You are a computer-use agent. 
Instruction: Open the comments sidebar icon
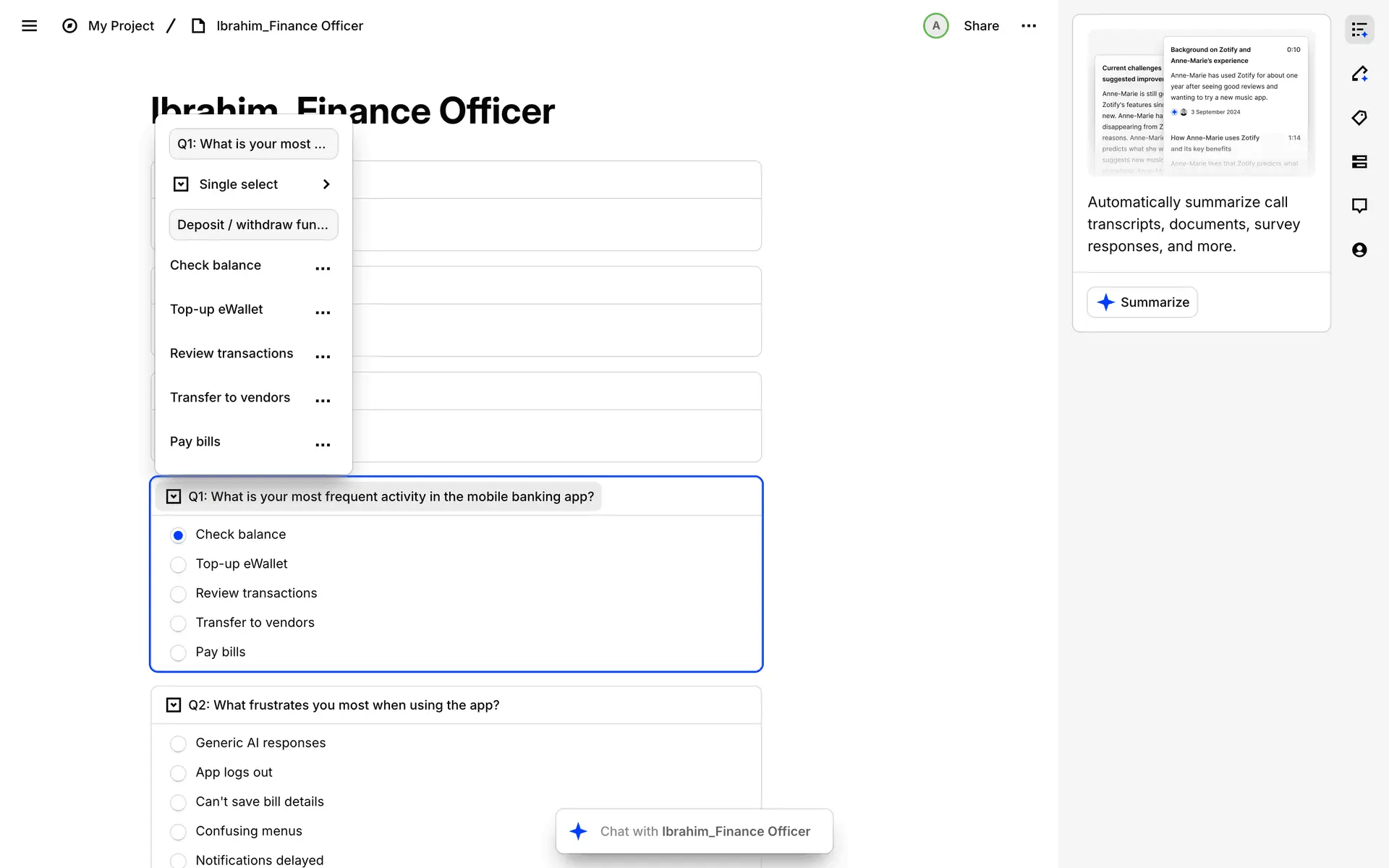point(1359,206)
